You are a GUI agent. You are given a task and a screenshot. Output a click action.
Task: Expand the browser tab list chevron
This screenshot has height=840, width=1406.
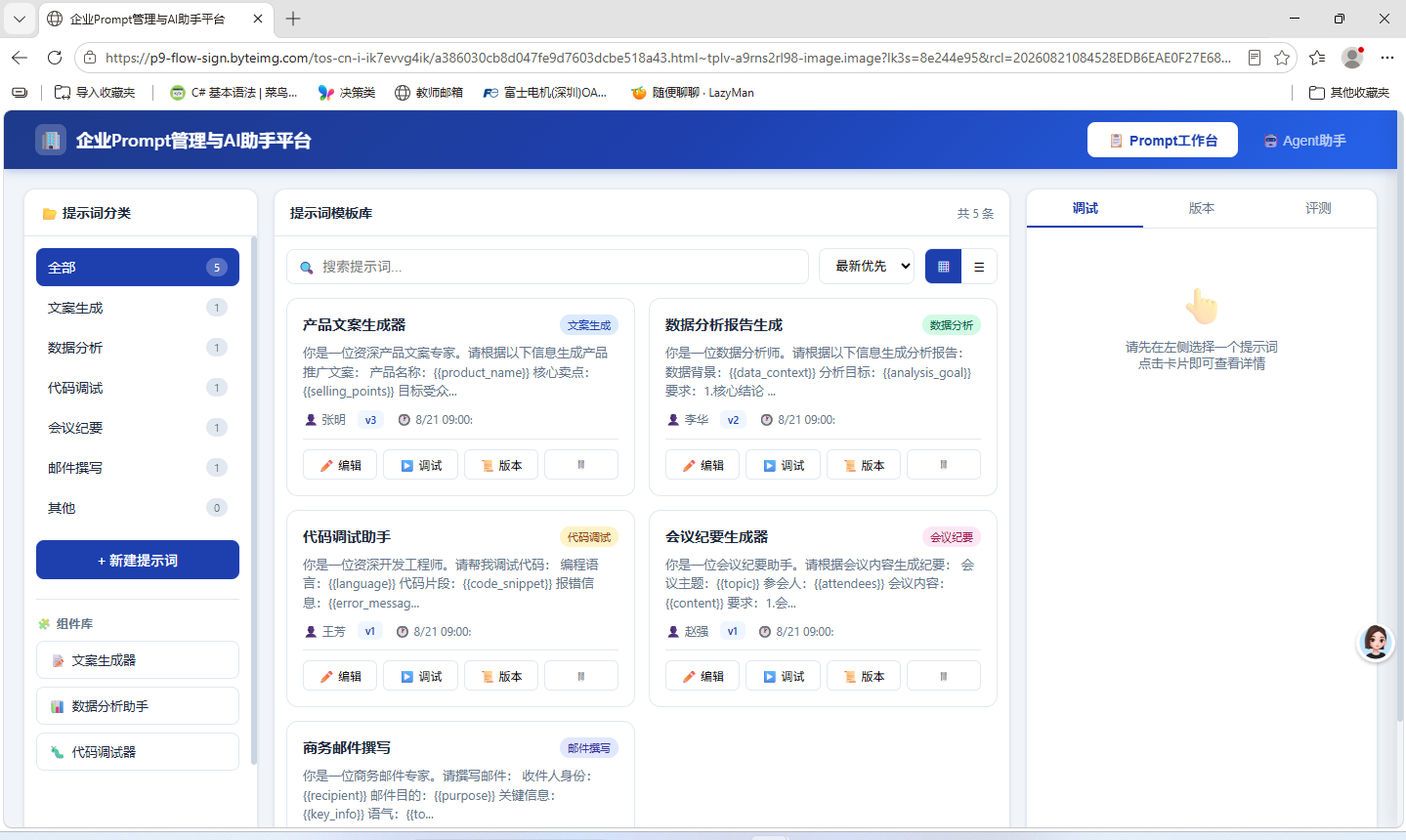19,19
